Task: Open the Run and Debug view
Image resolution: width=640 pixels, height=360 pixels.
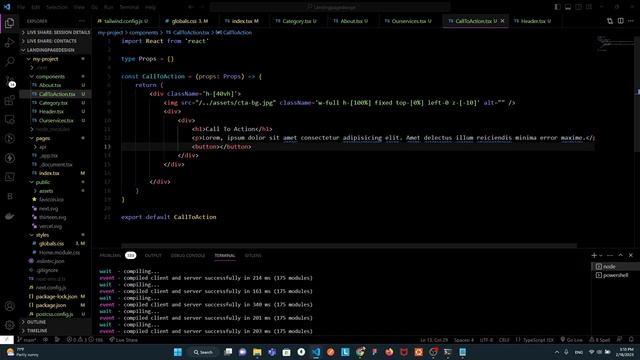Action: (9, 42)
